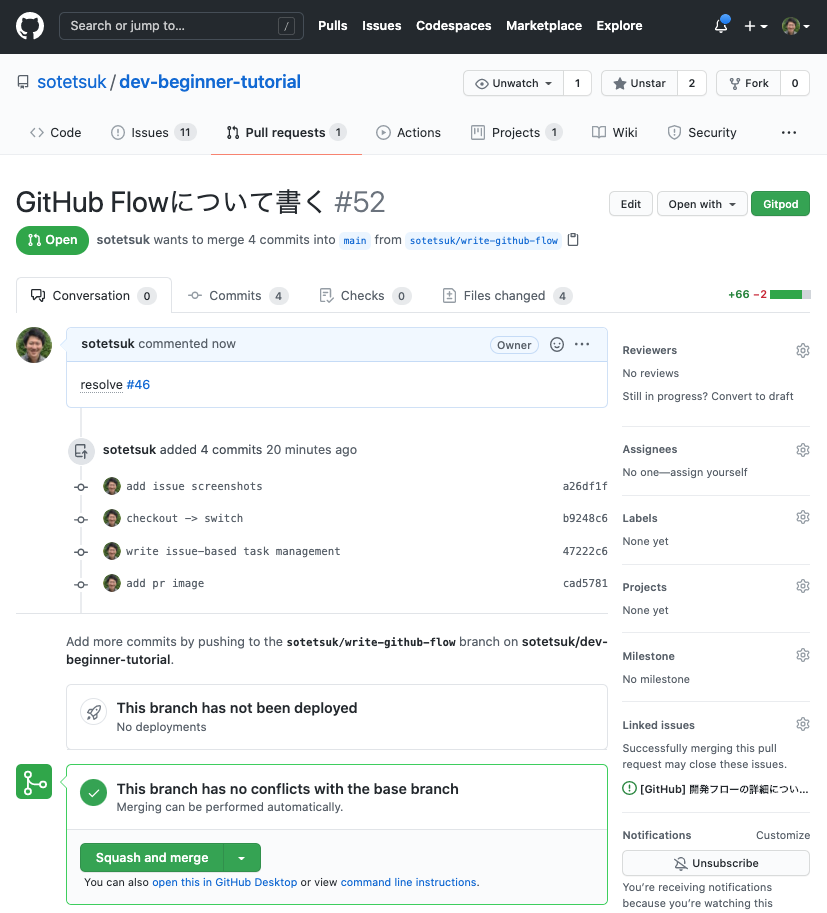Open pull request in Gitpod
827x913 pixels.
coord(780,204)
